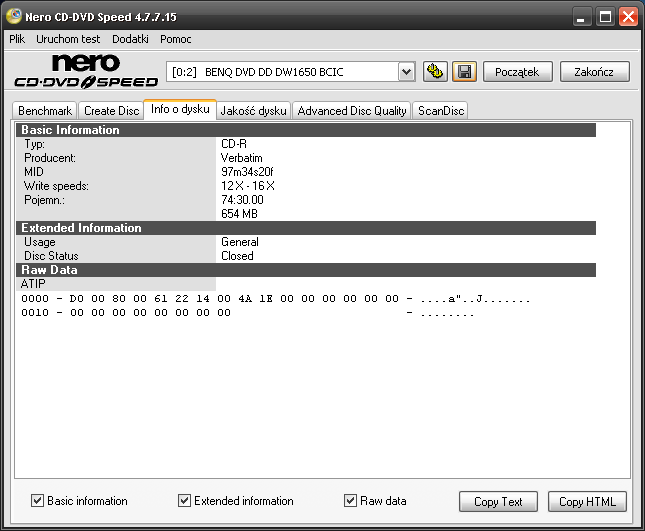Screen dimensions: 645x531
Task: Click the Disc Status label
Action: coord(51,256)
